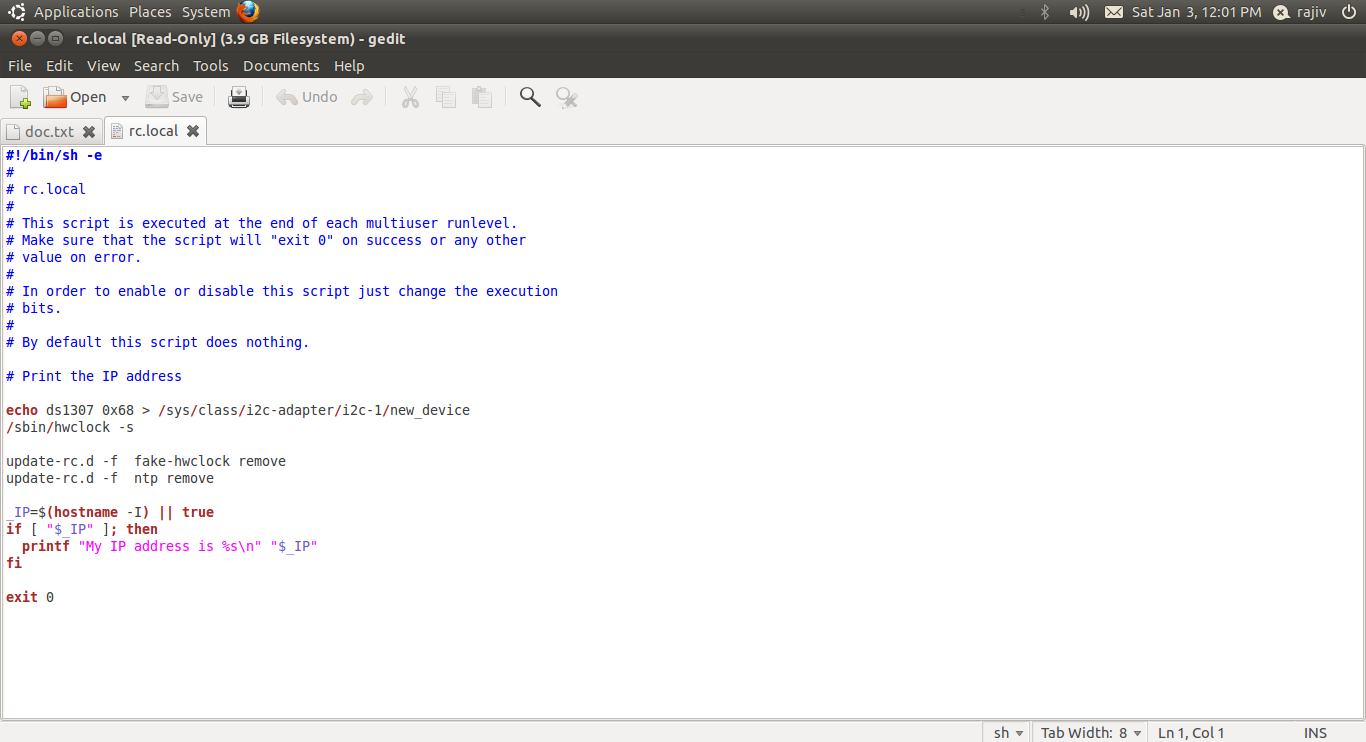Save the rc.local file
The height and width of the screenshot is (742, 1366).
point(174,96)
